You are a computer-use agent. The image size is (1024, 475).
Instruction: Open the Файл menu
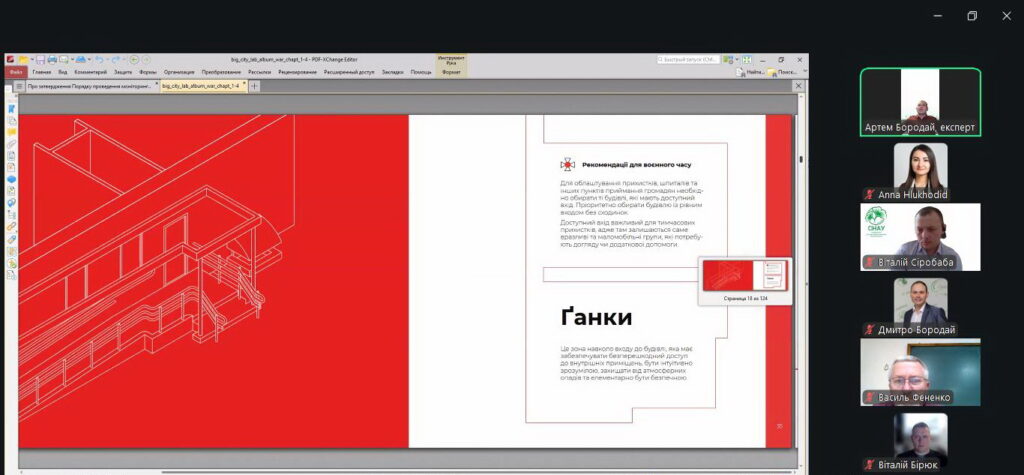[x=16, y=73]
